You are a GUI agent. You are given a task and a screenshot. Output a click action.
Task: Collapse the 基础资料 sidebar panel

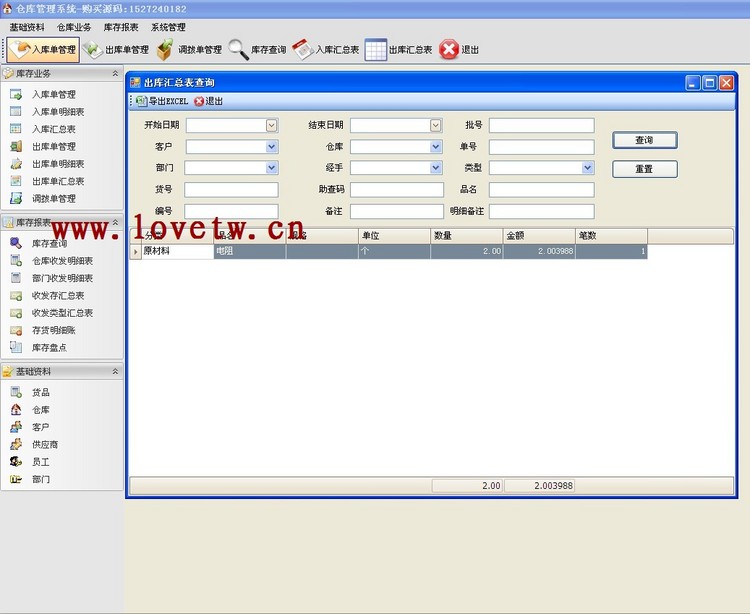115,371
